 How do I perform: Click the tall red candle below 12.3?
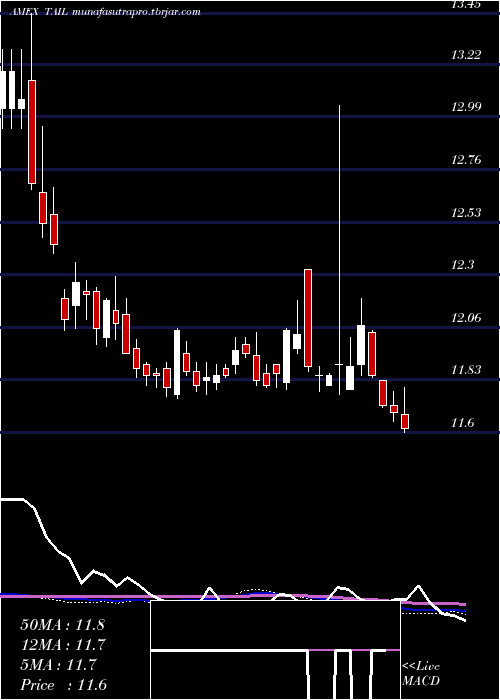(308, 318)
